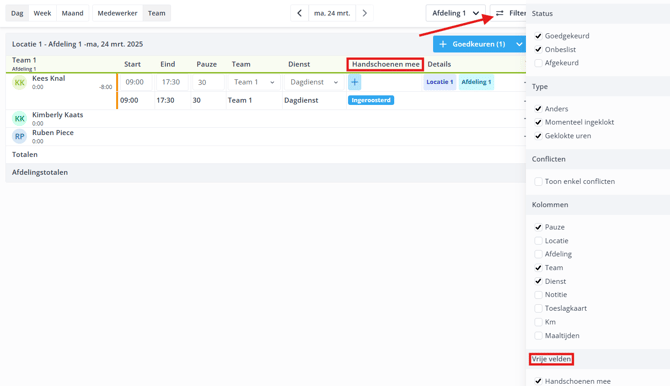This screenshot has width=670, height=386.
Task: Enable the Maaltijden column checkbox
Action: [538, 336]
